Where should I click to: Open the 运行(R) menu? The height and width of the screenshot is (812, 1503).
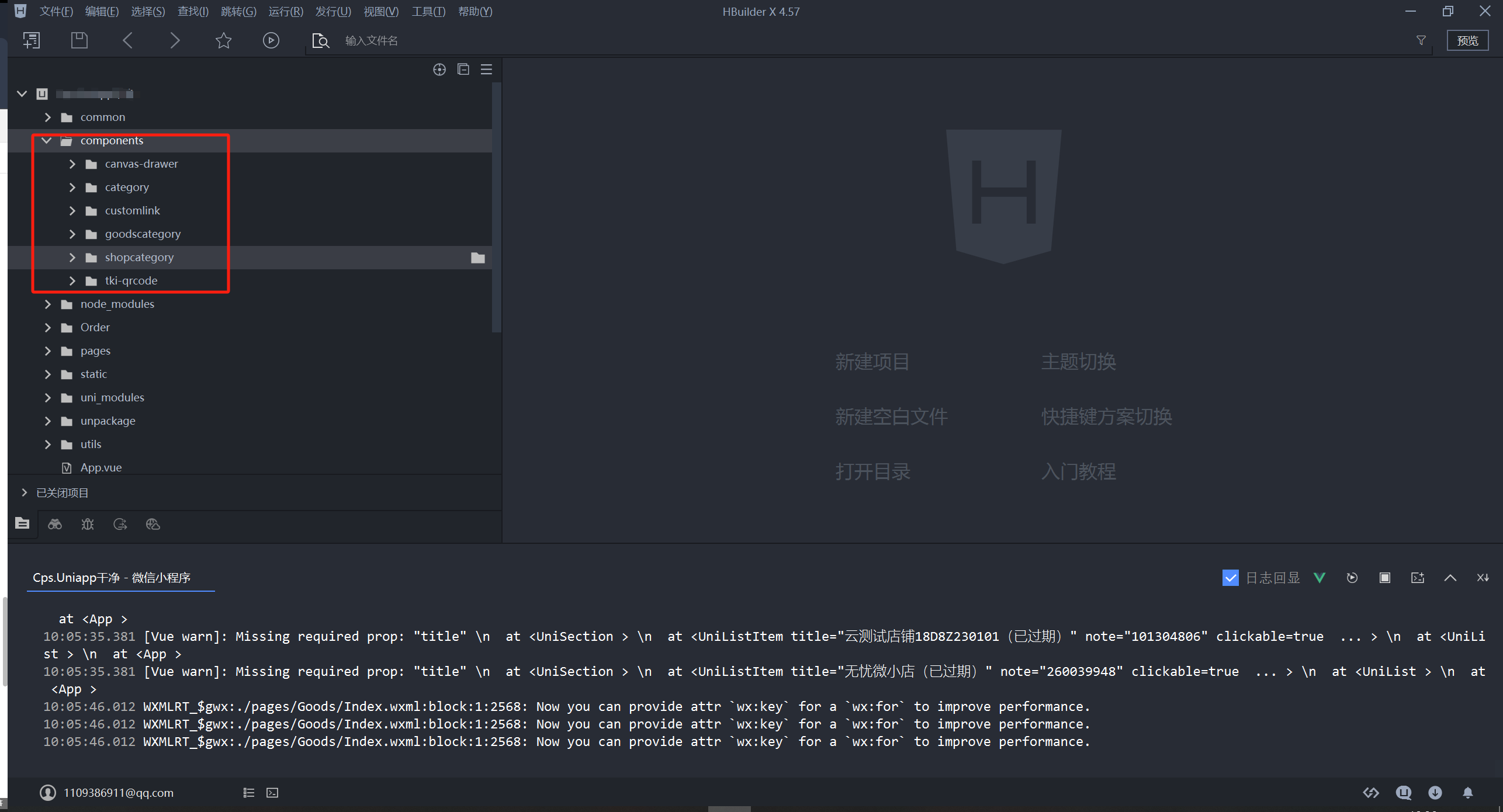[x=285, y=11]
